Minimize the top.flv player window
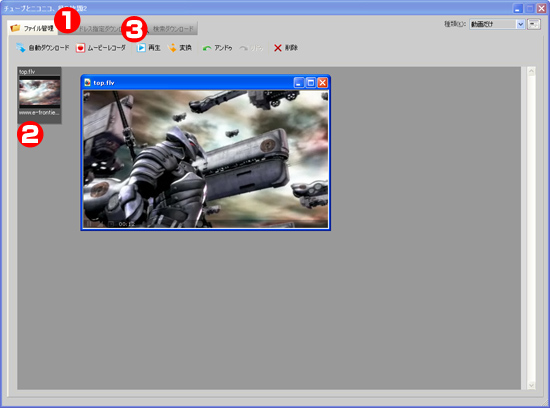This screenshot has height=408, width=550. point(299,83)
